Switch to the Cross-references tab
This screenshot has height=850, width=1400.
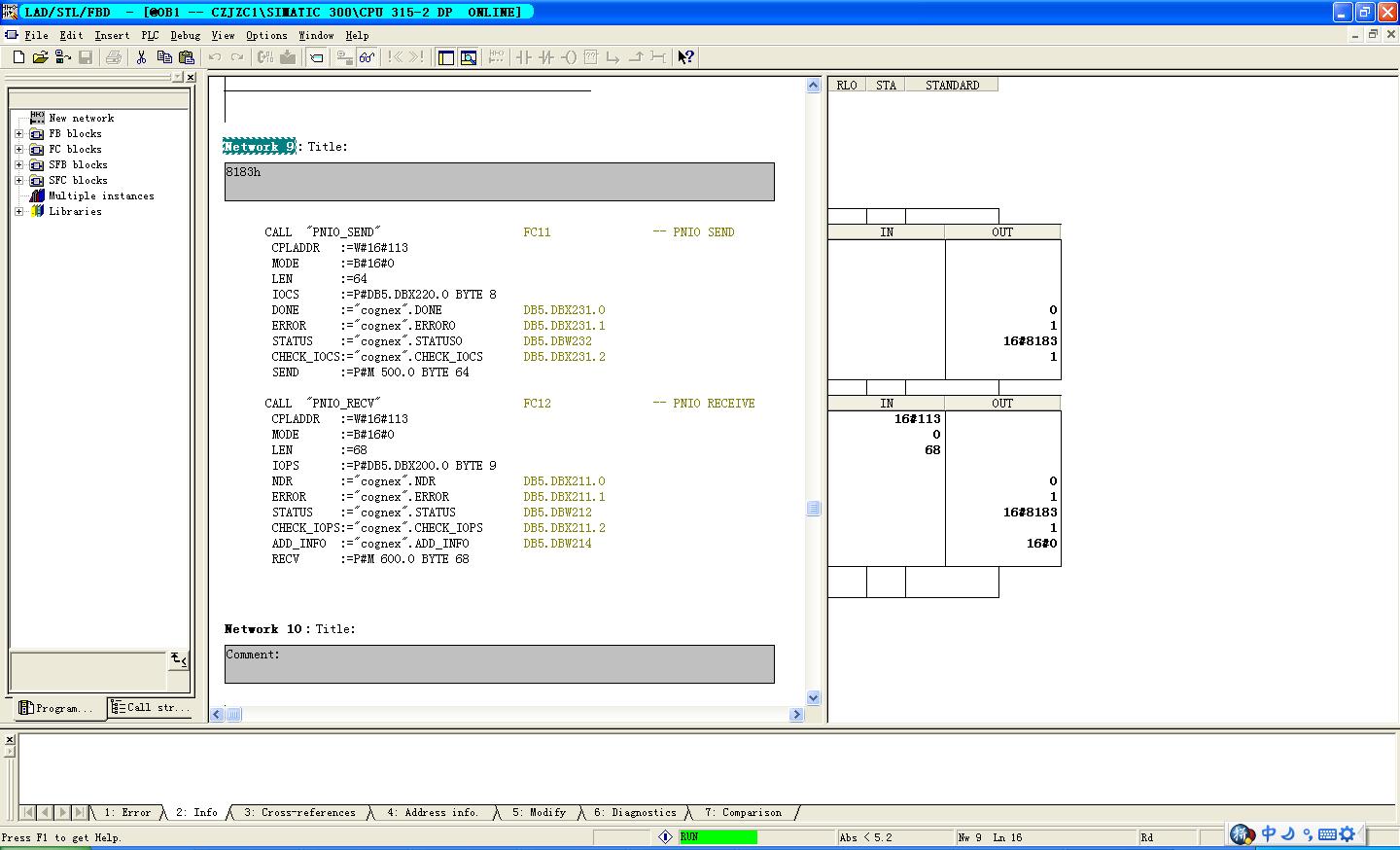[x=299, y=812]
